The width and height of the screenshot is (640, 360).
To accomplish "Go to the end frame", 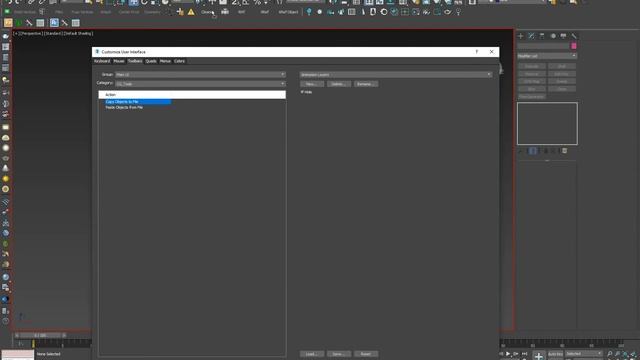I will pos(524,354).
